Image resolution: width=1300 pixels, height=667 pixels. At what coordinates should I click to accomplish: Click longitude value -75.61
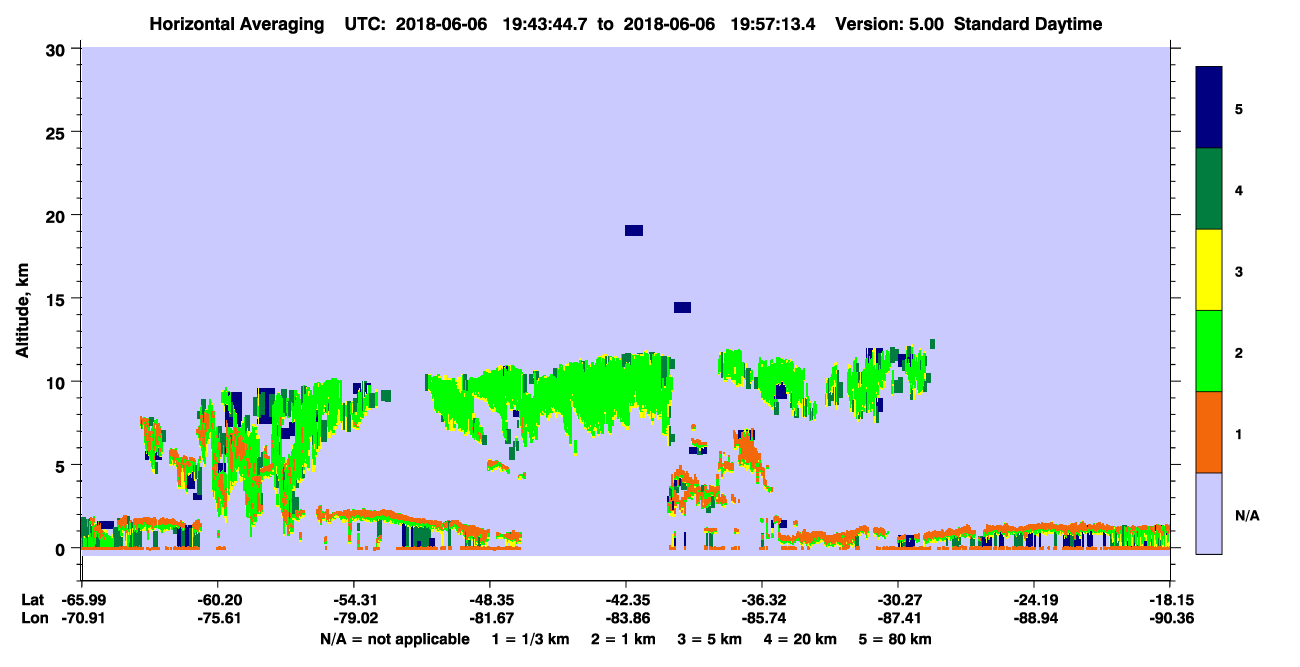tap(217, 618)
